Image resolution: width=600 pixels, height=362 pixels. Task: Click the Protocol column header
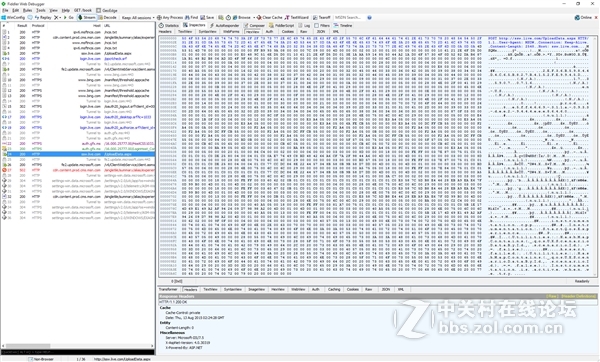[x=38, y=26]
